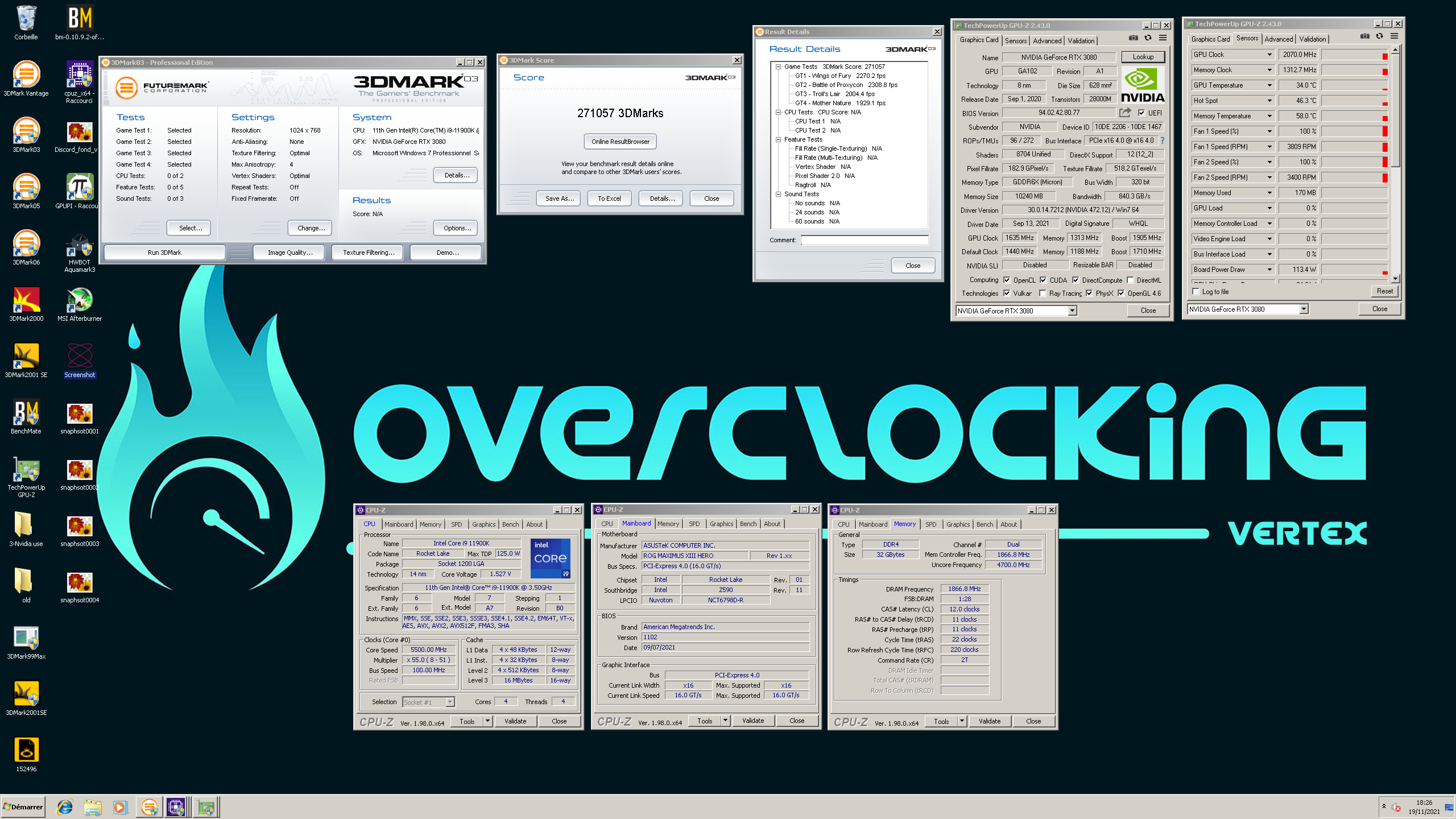This screenshot has width=1456, height=819.
Task: Open 3DMark Vantage desktop shortcut
Action: pyautogui.click(x=26, y=78)
